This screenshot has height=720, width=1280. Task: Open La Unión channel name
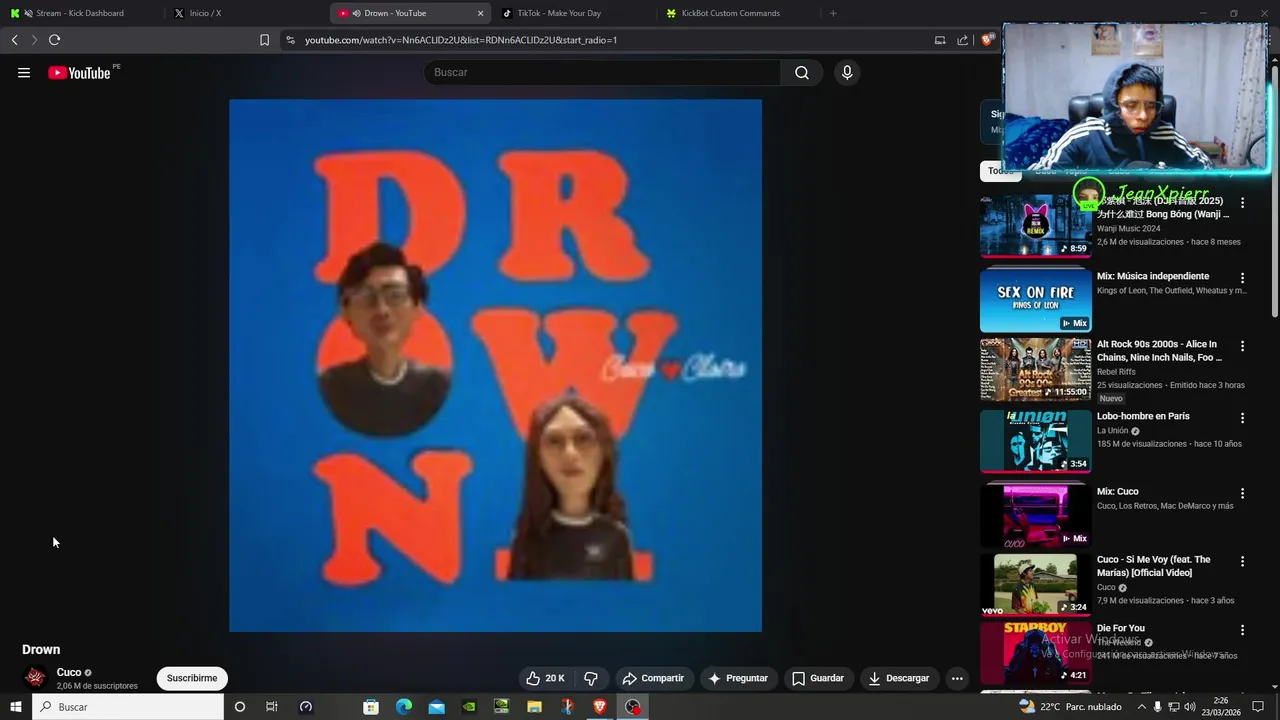pyautogui.click(x=1113, y=431)
